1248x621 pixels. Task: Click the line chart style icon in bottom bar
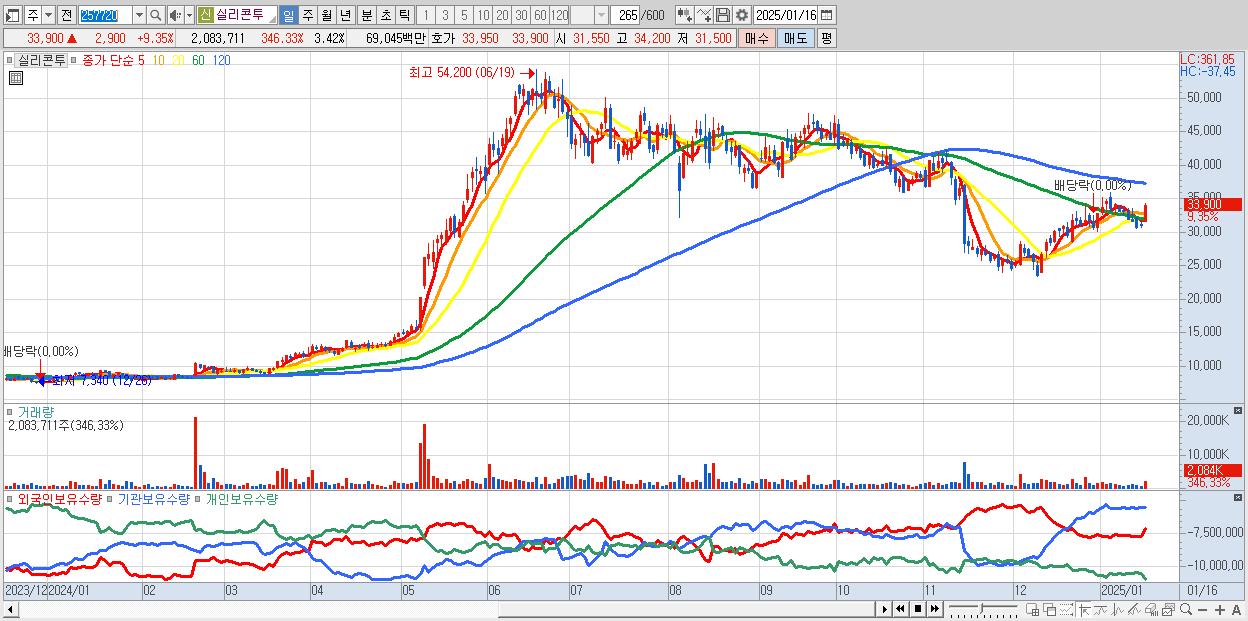point(1100,609)
